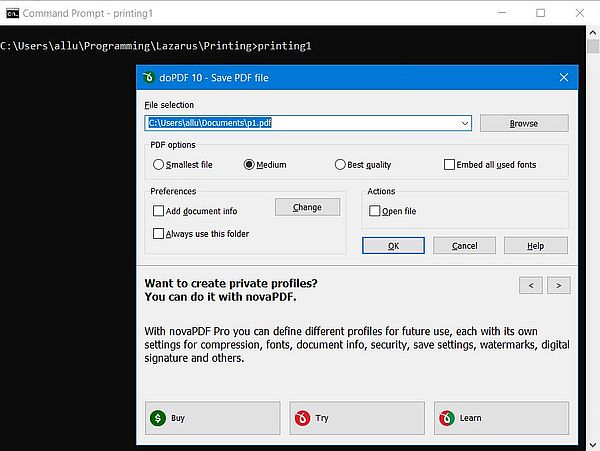Enable the Open file action checkbox
The width and height of the screenshot is (600, 451).
tap(374, 211)
